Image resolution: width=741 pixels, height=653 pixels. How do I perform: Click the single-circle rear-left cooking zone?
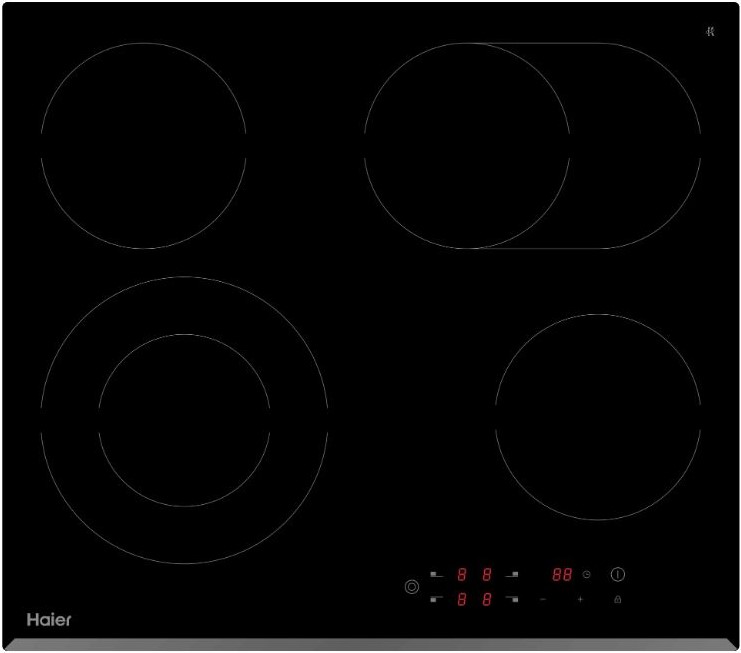(144, 146)
